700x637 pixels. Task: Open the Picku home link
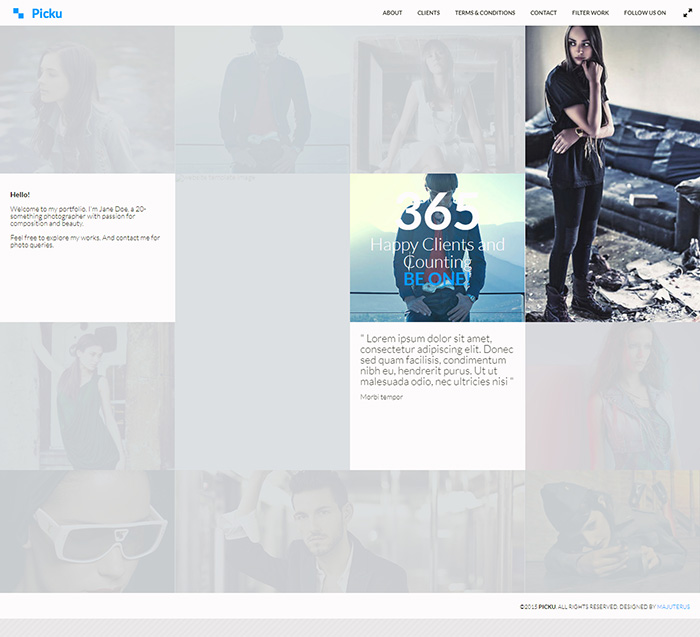click(x=46, y=13)
